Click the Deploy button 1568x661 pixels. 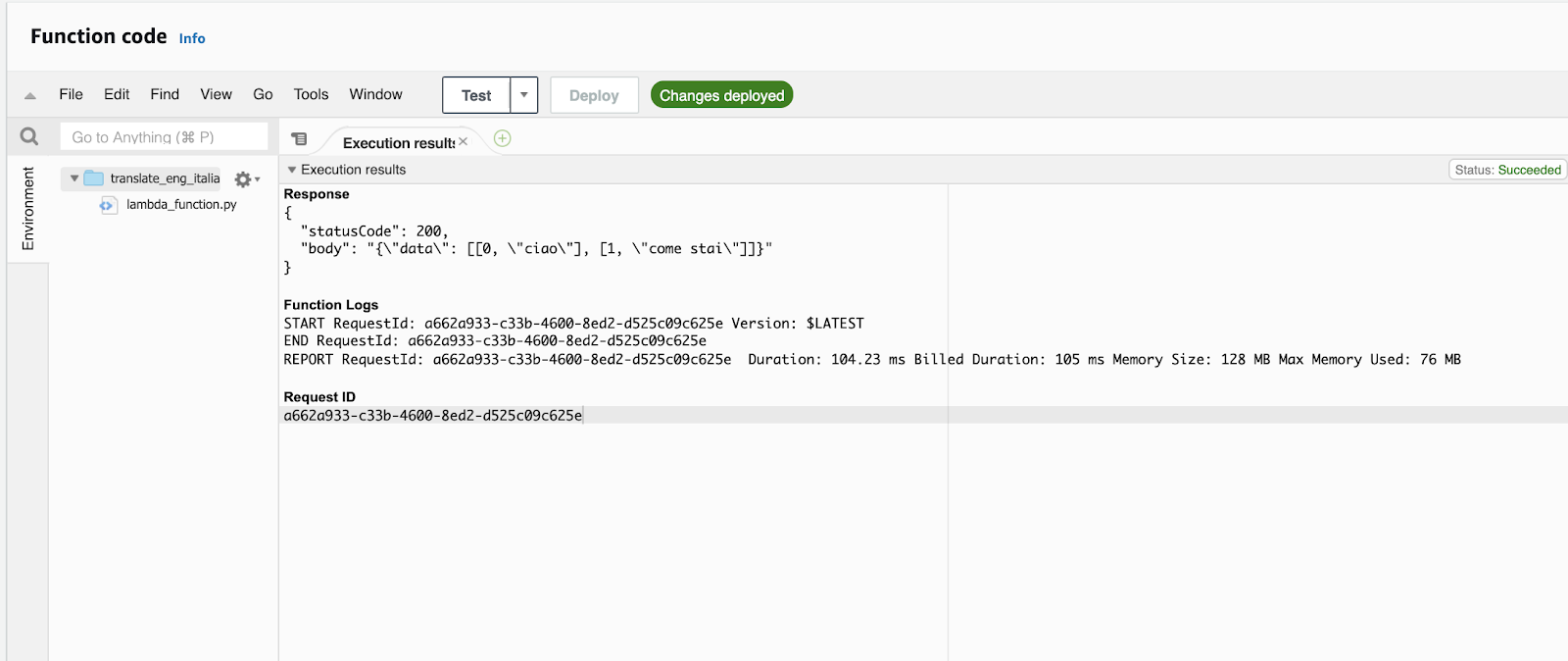(x=594, y=95)
